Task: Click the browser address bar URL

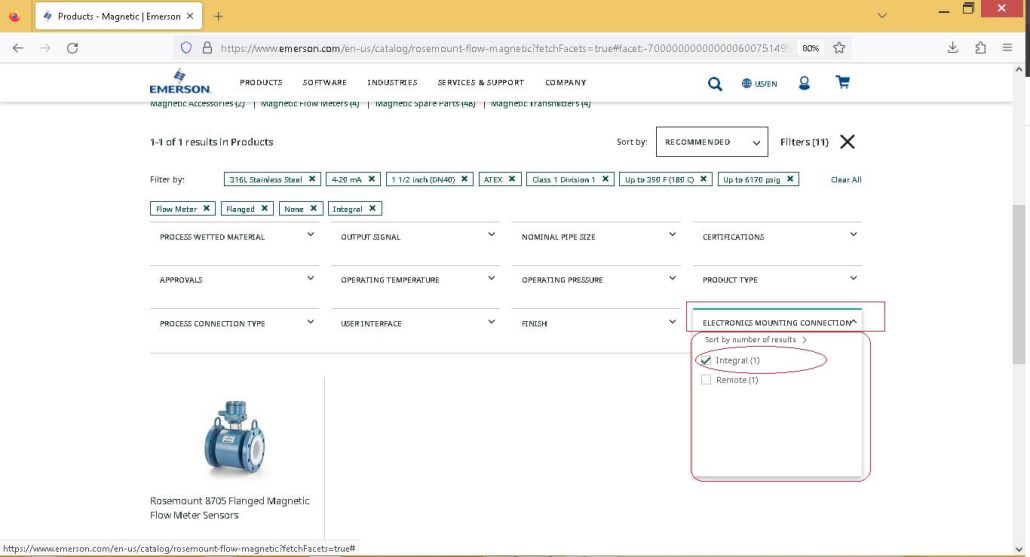Action: click(x=503, y=48)
